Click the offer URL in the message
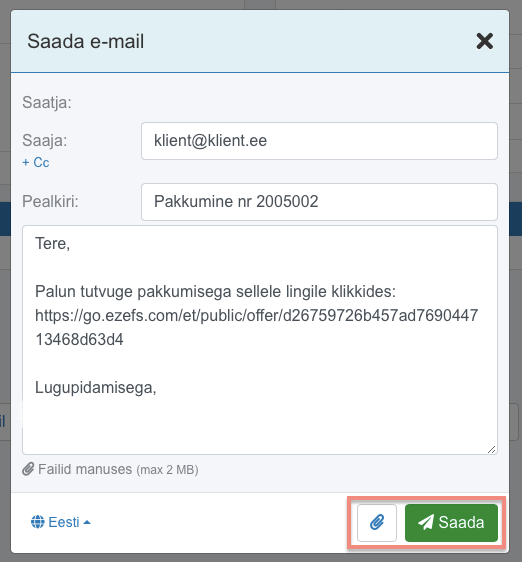This screenshot has height=562, width=522. click(x=256, y=327)
